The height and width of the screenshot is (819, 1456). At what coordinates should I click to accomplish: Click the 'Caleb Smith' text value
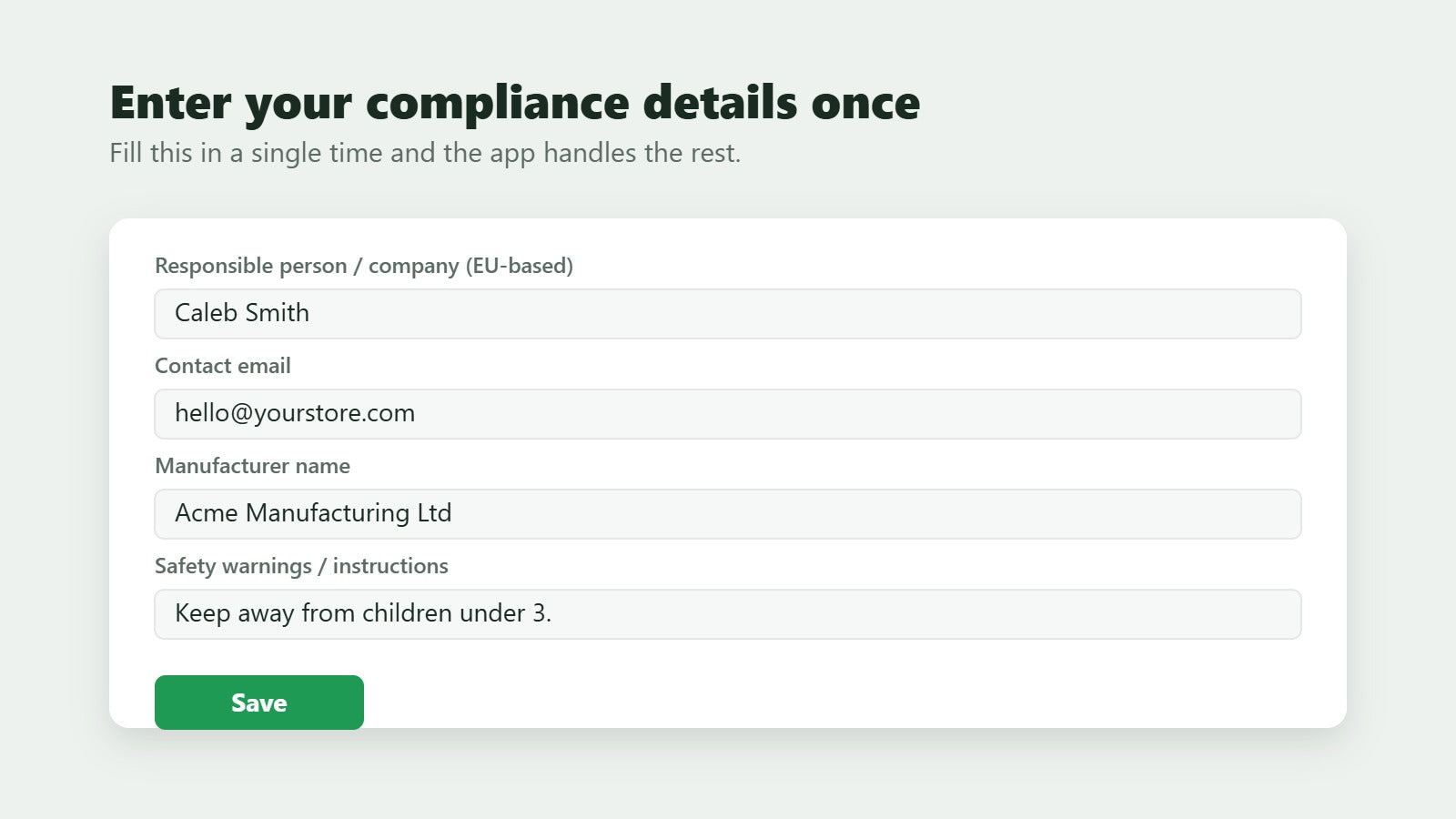click(242, 313)
